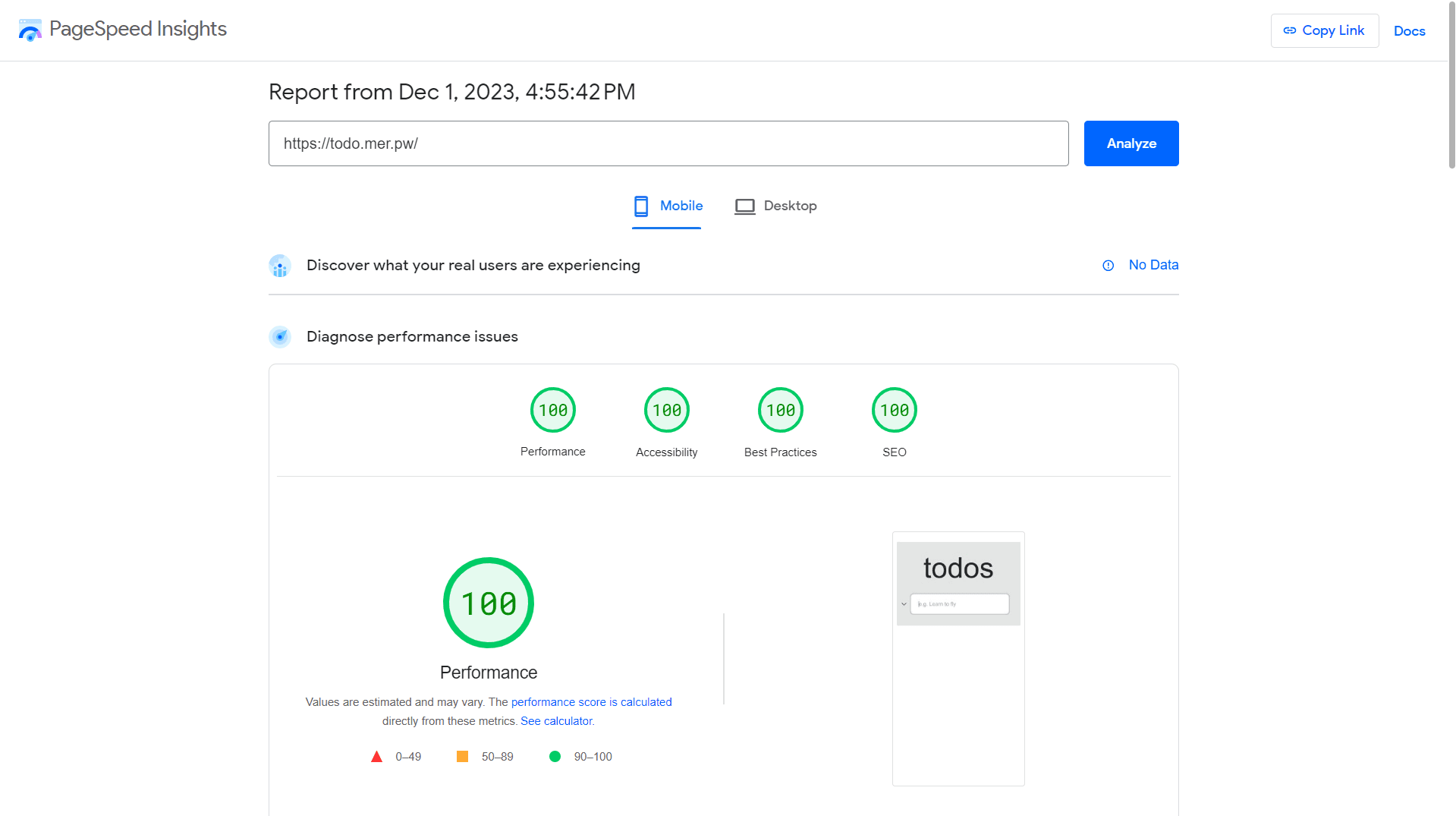Open the performance score is calculated link

(x=591, y=702)
